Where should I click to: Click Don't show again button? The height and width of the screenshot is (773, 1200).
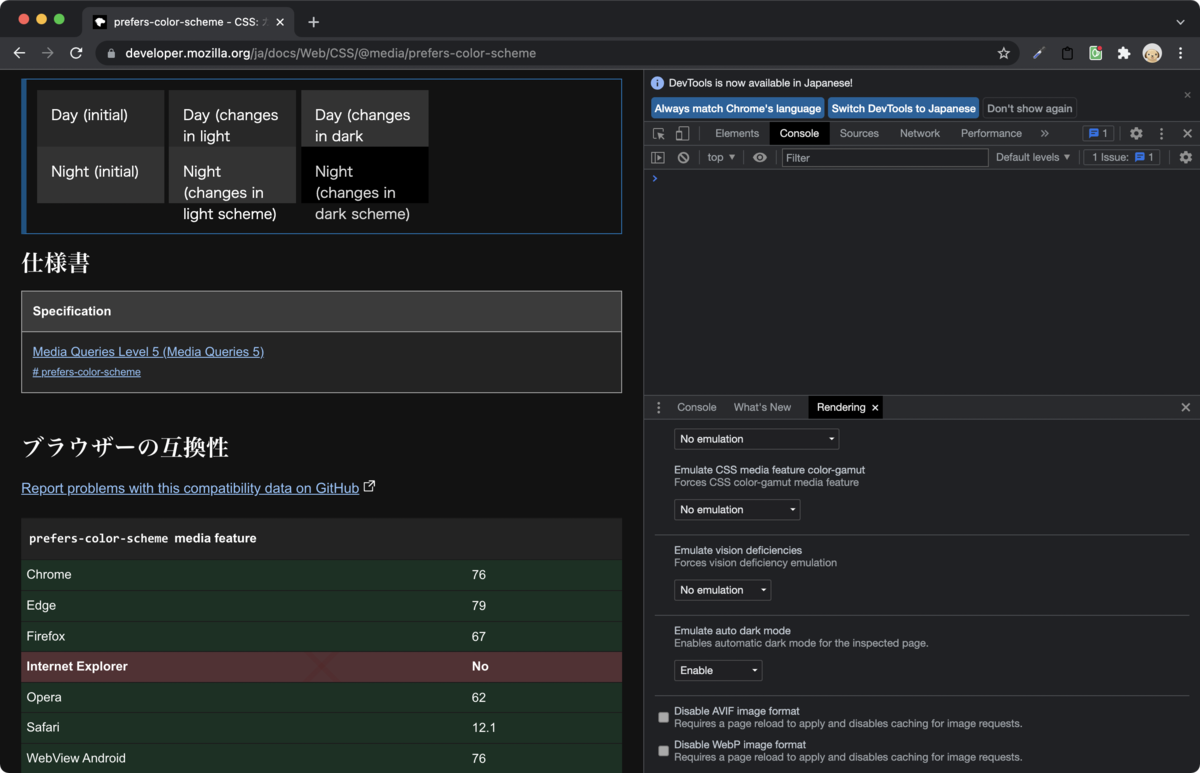coord(1029,108)
